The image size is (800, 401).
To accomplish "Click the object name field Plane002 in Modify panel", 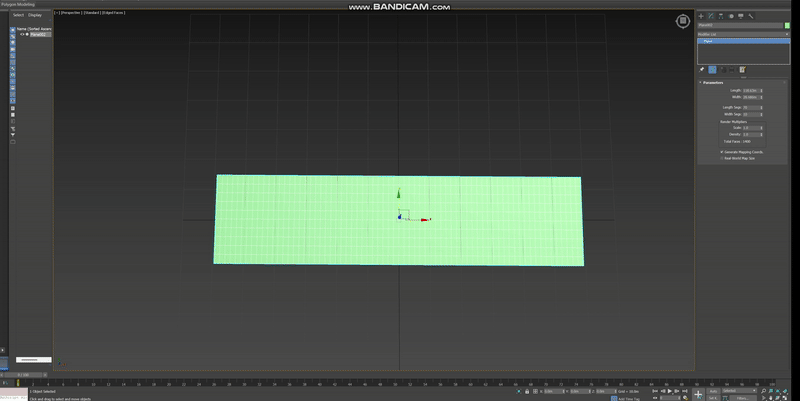I will tap(740, 25).
